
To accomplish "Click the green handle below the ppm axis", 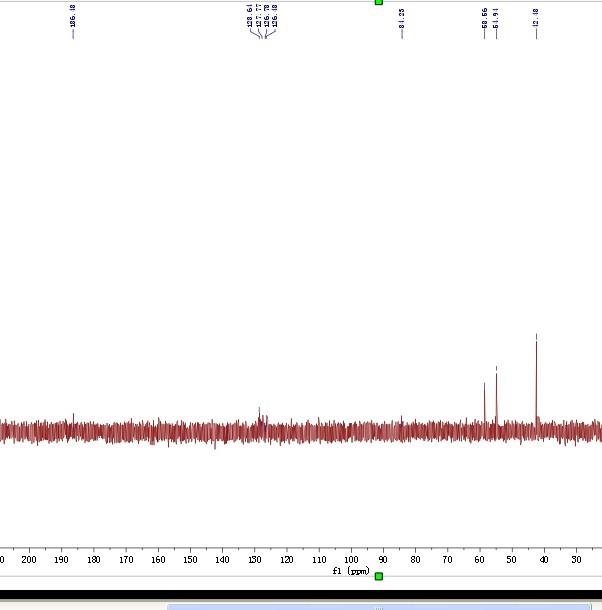I will coord(379,576).
